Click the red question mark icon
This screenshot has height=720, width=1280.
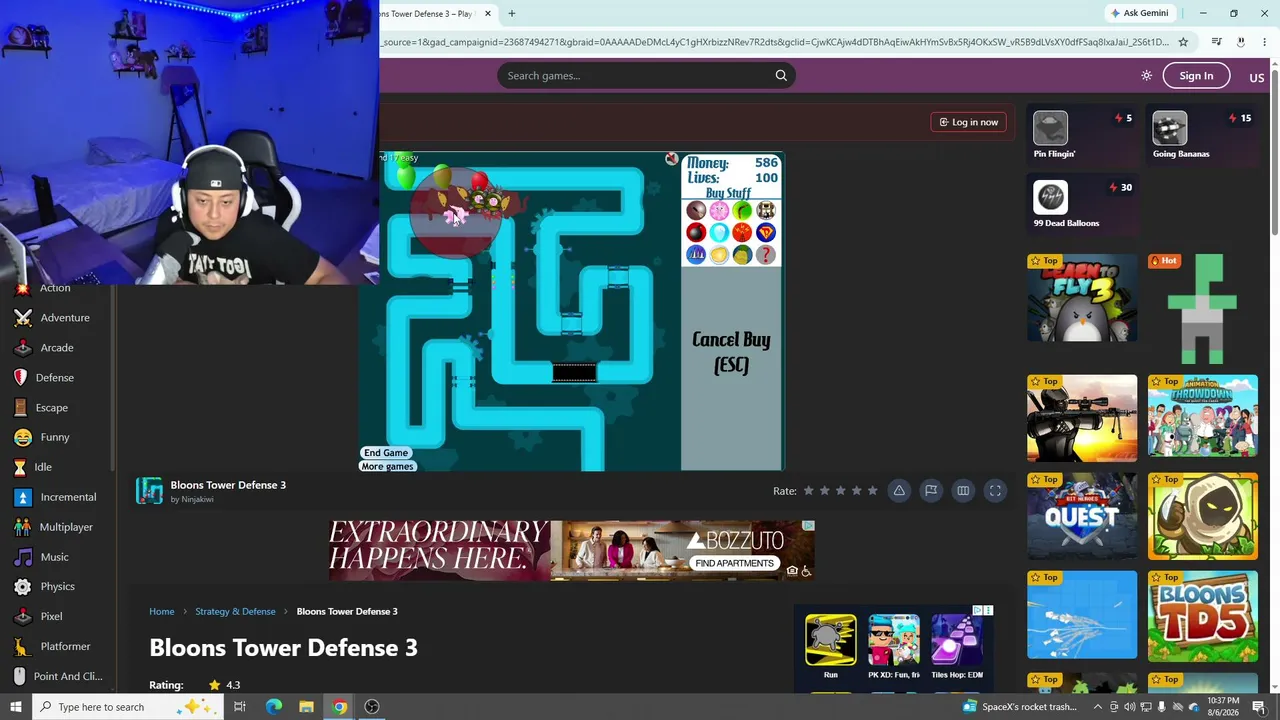766,255
